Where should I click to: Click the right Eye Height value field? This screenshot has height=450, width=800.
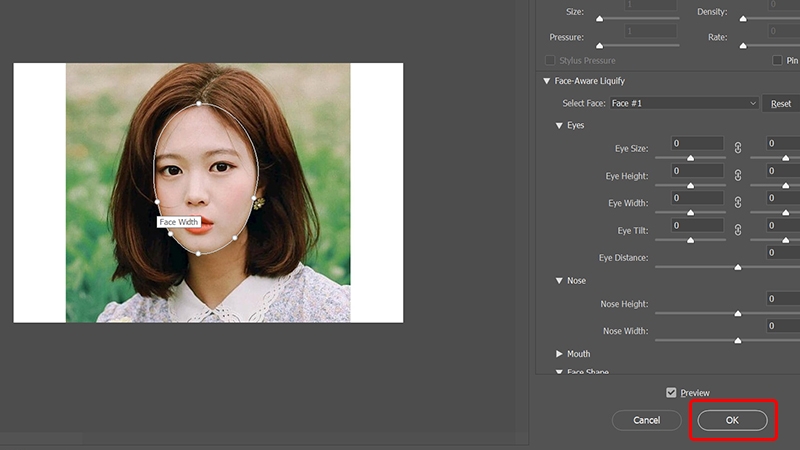coord(783,171)
